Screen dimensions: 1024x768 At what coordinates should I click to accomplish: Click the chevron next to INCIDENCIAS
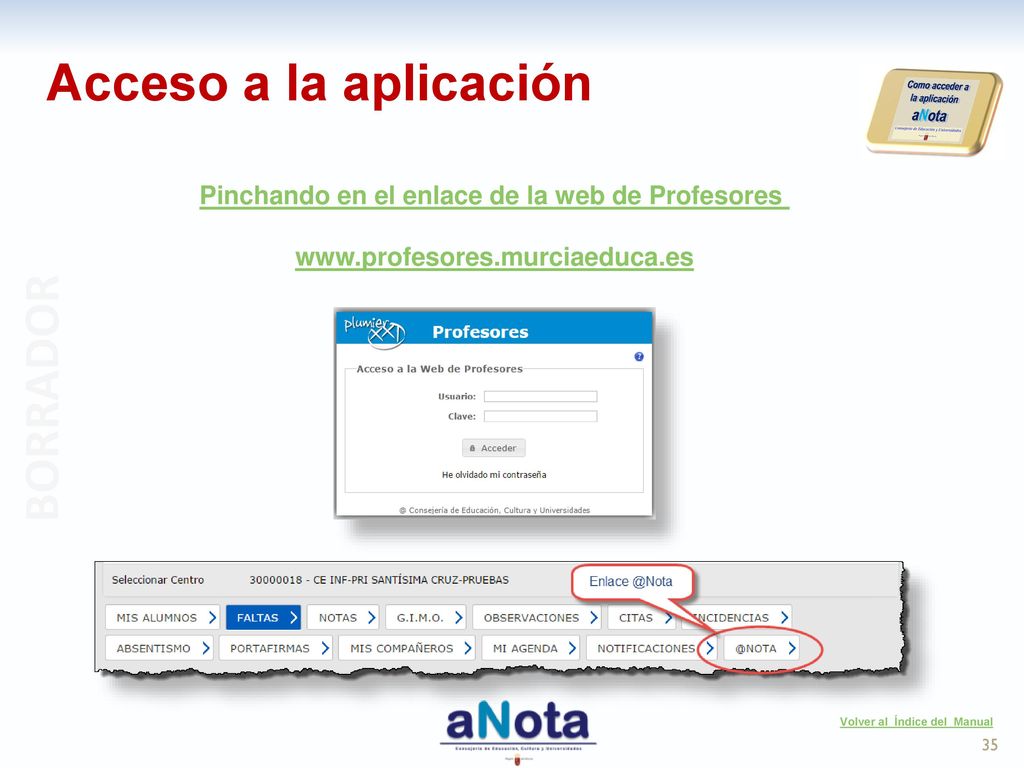pyautogui.click(x=784, y=617)
